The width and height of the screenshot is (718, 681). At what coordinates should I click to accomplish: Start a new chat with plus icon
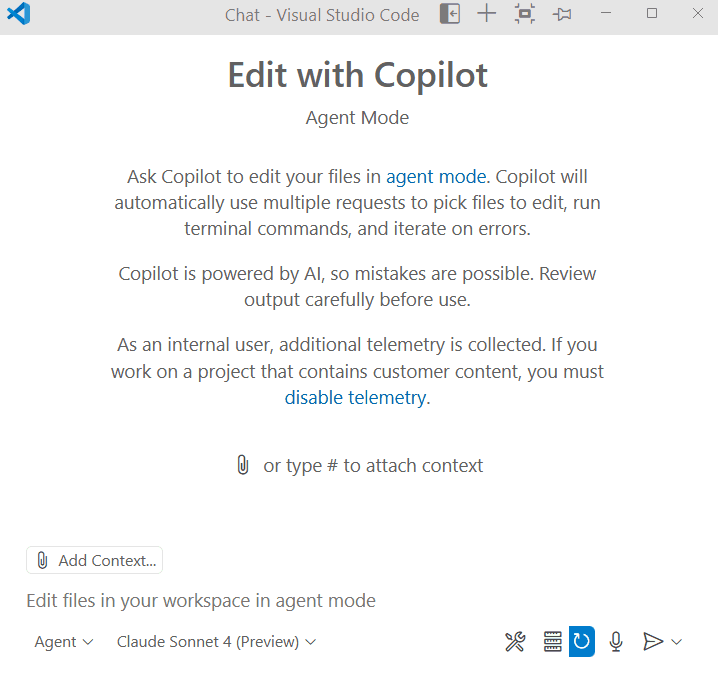tap(487, 14)
